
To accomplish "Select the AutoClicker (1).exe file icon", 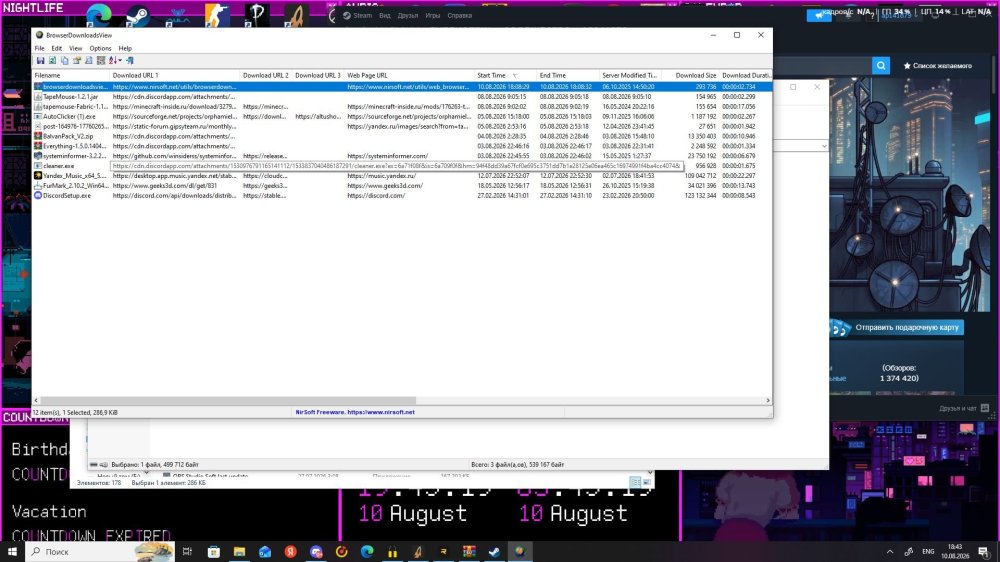I will point(38,117).
